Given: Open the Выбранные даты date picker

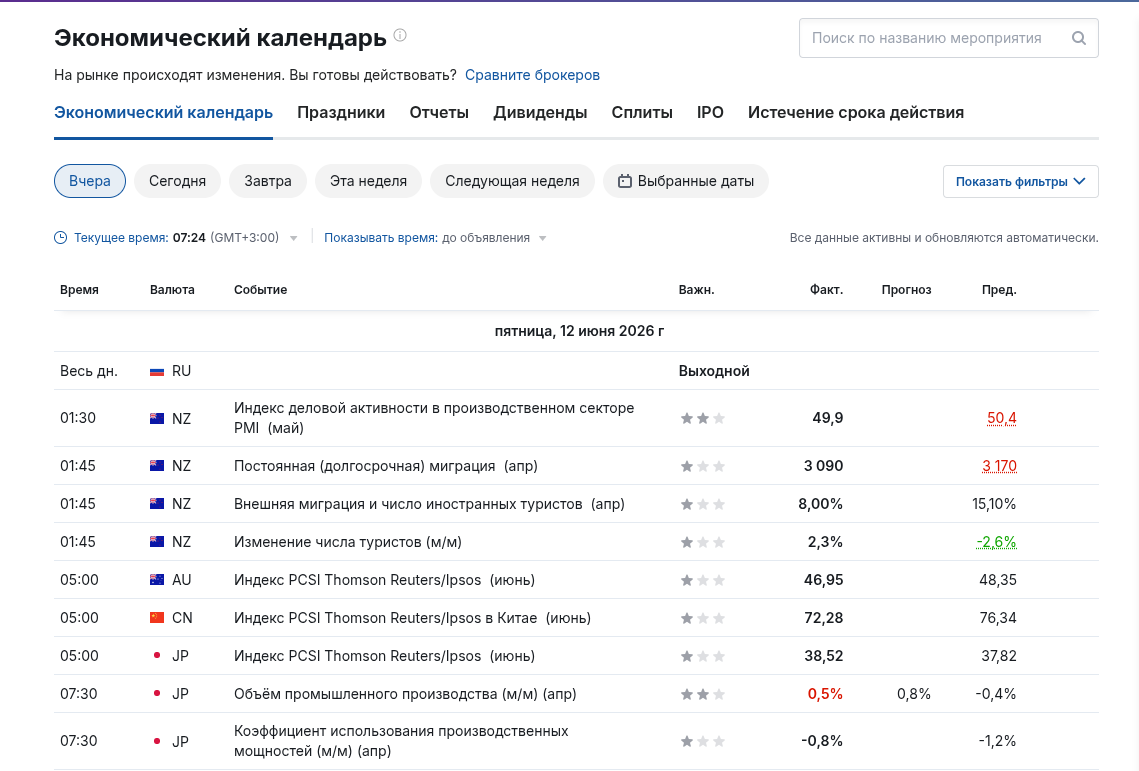Looking at the screenshot, I should coord(686,181).
